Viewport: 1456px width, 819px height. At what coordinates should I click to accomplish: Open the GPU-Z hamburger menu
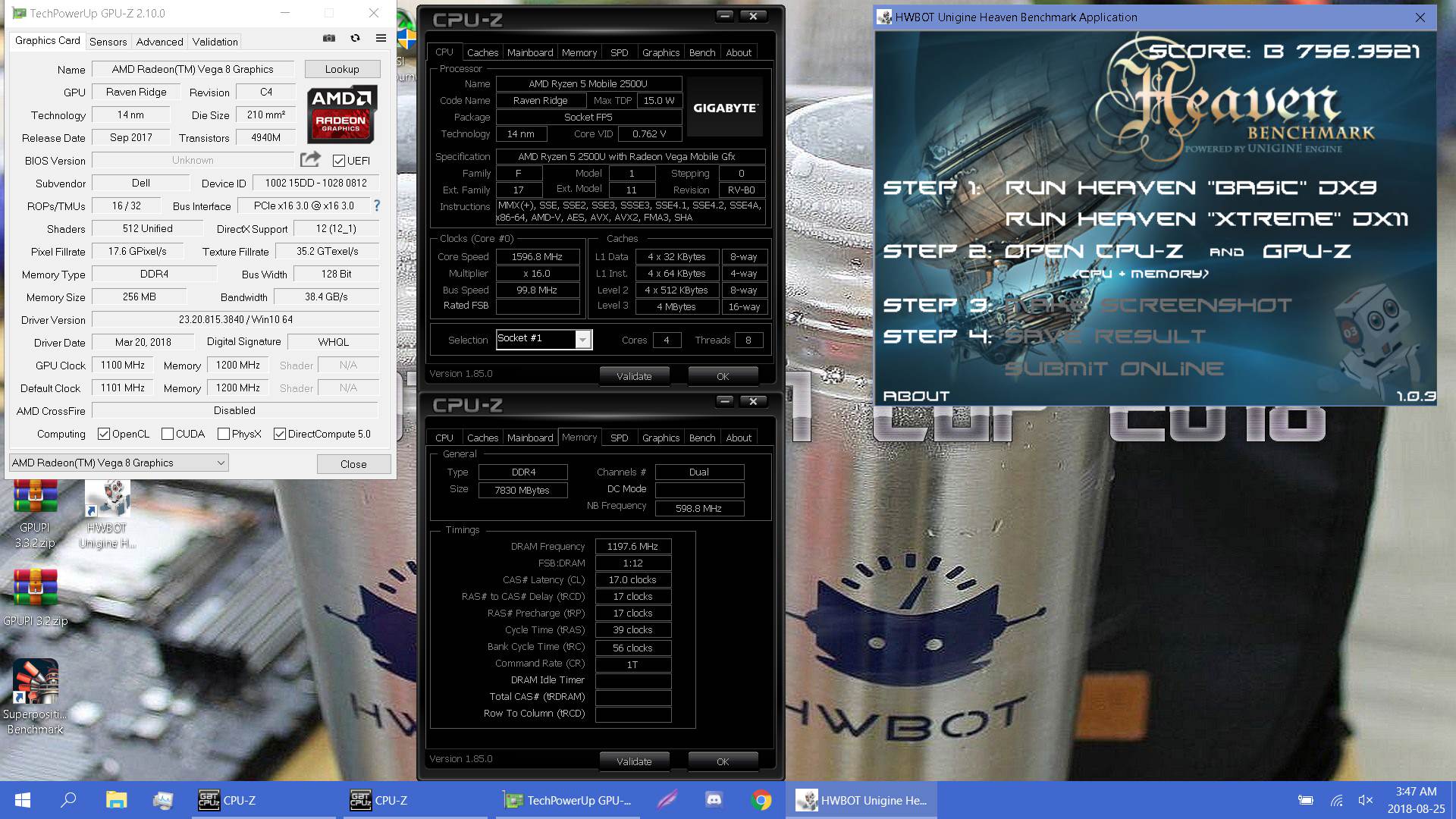(x=381, y=38)
